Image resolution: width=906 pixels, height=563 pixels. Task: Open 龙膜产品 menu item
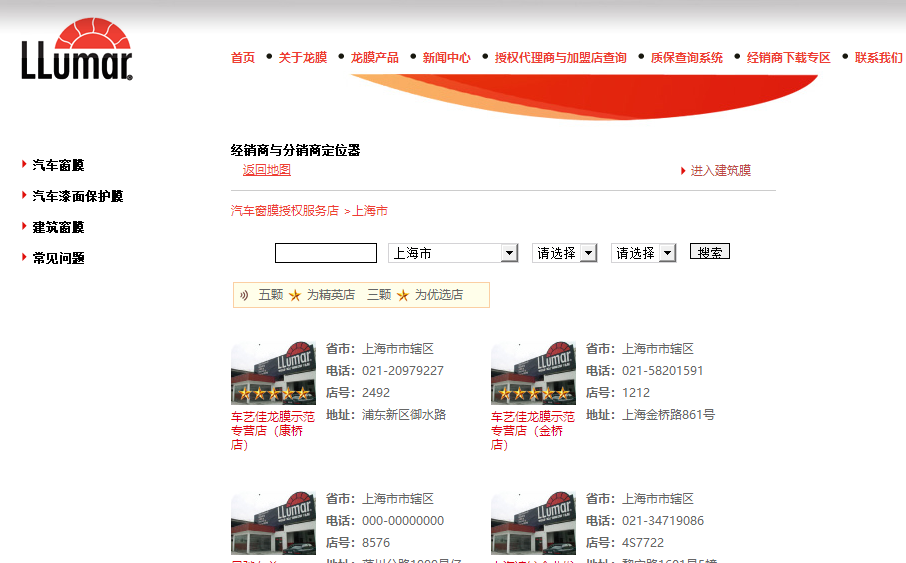tap(374, 58)
